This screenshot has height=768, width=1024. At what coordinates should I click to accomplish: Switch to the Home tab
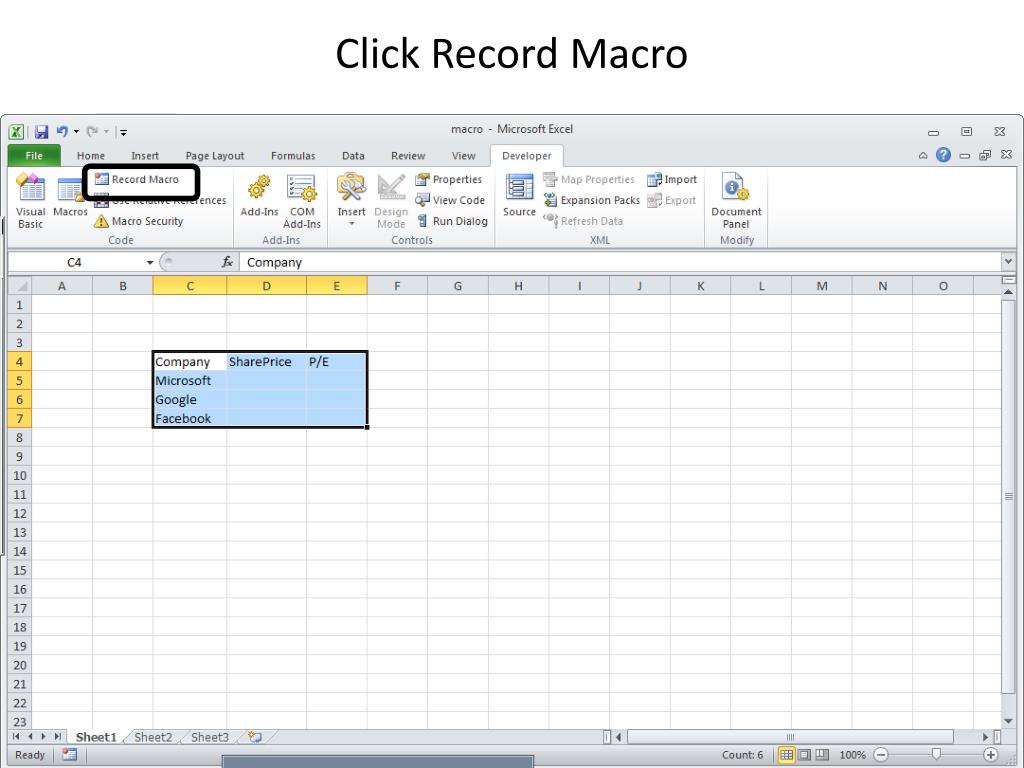[91, 155]
